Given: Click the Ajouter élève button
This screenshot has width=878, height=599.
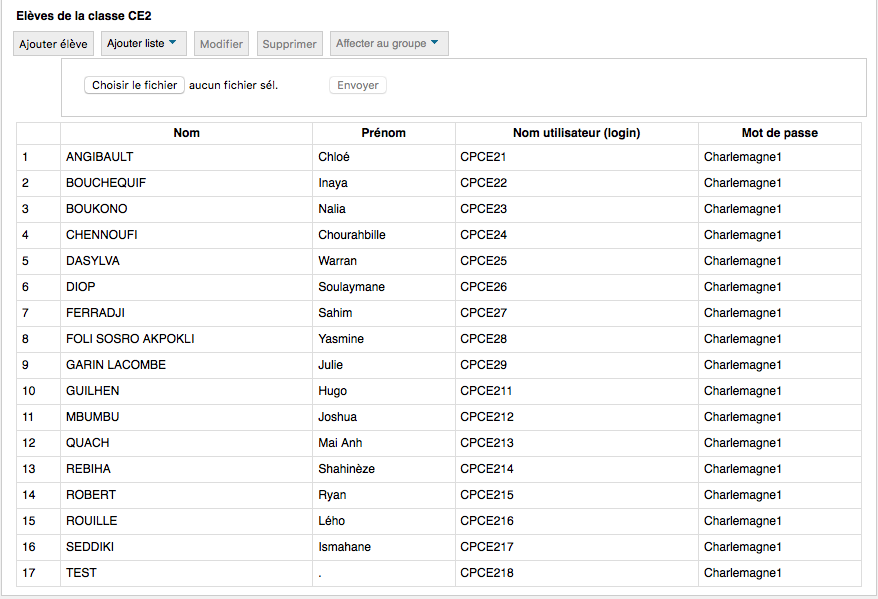Looking at the screenshot, I should point(54,44).
